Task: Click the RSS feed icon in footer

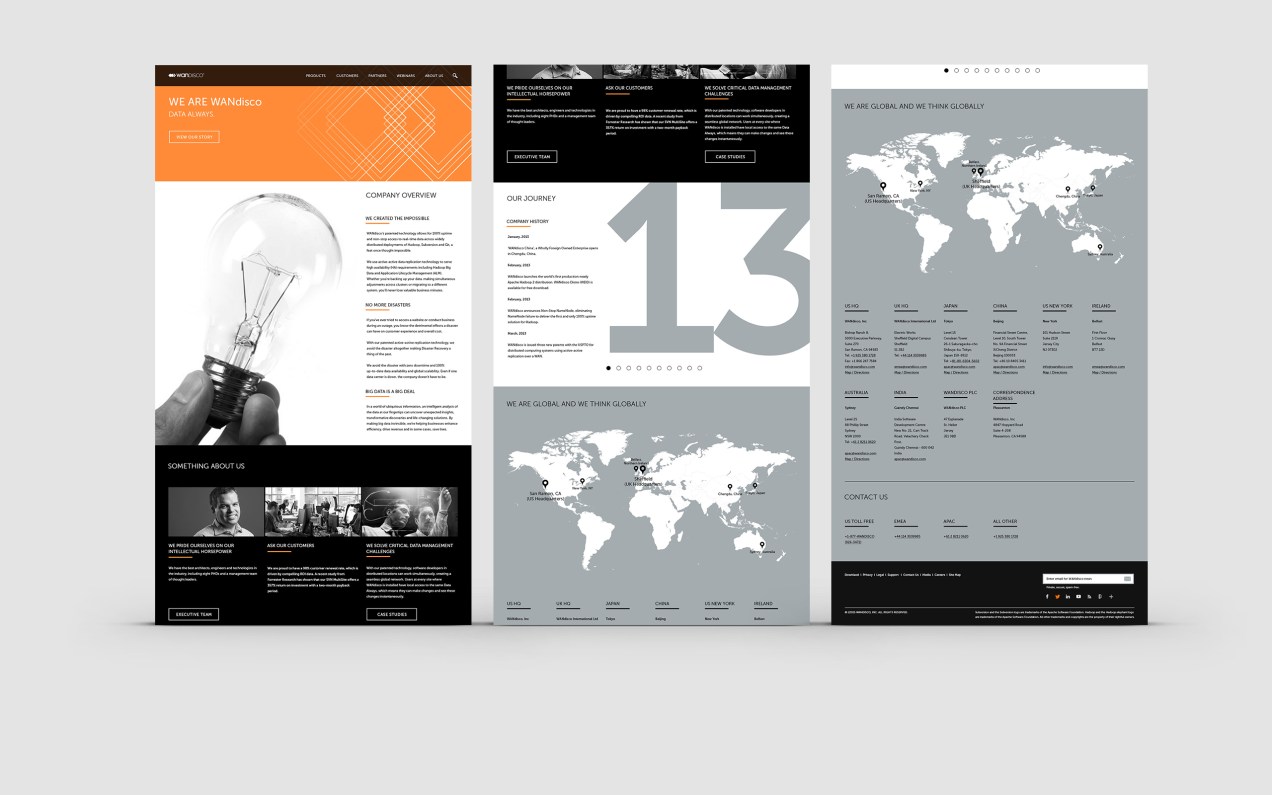Action: tap(1089, 597)
